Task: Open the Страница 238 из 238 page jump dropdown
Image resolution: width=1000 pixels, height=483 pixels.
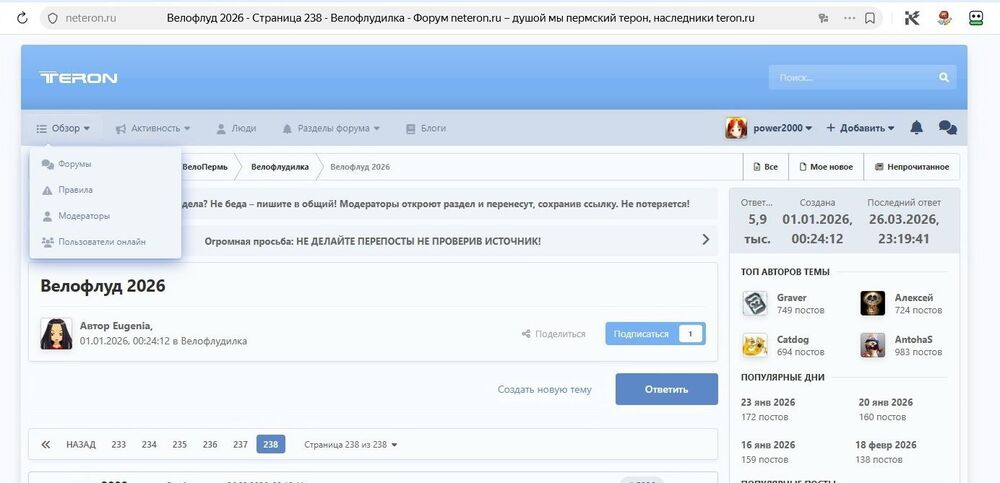Action: [351, 445]
